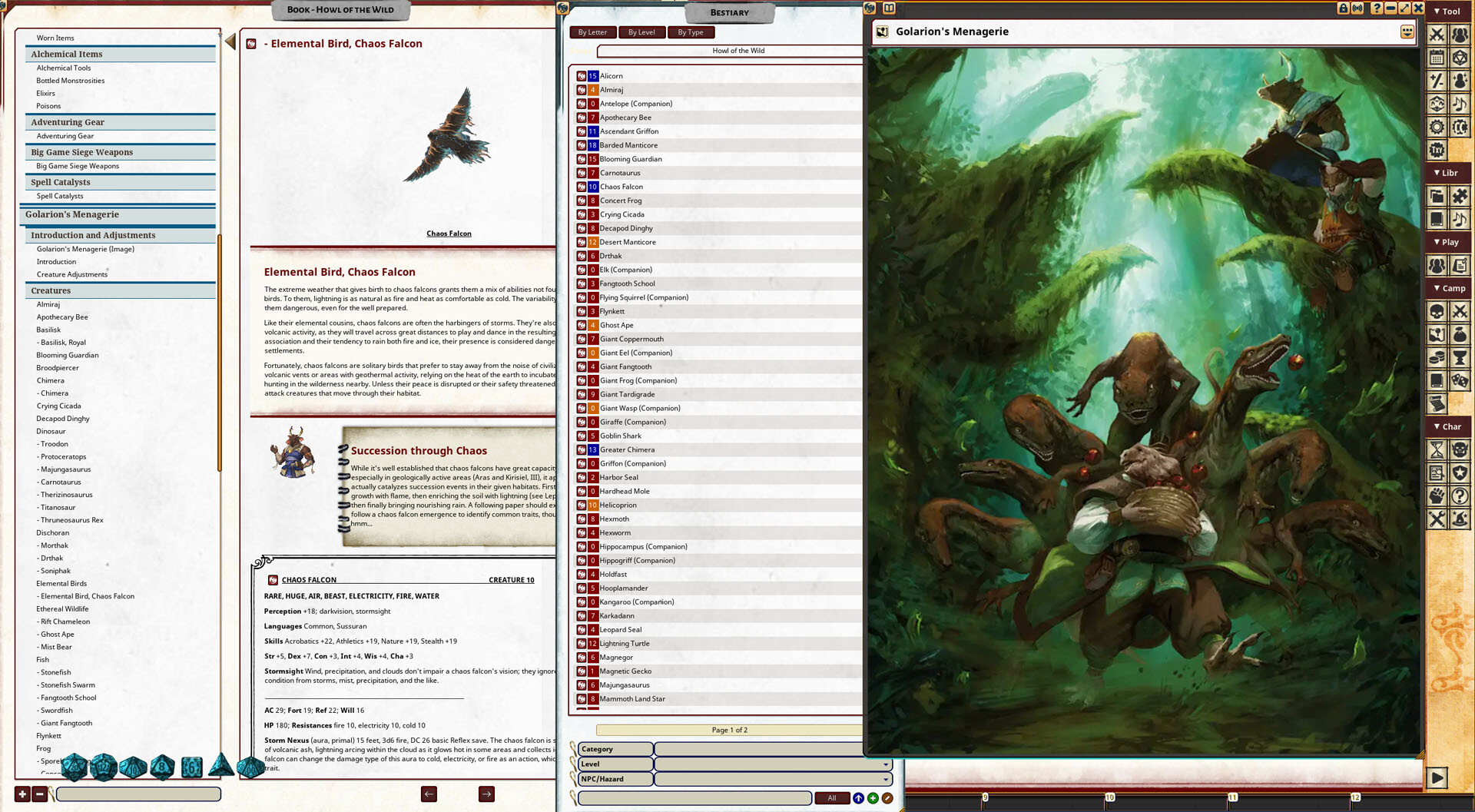Roll the percentile d100 dice at bottom left
The width and height of the screenshot is (1475, 812).
pyautogui.click(x=251, y=767)
